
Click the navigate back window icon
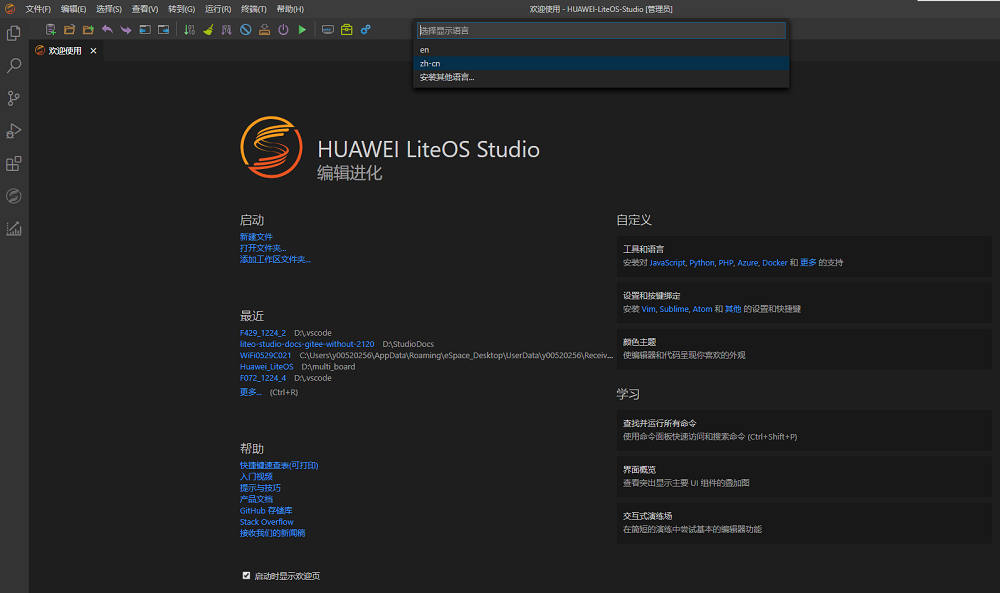[145, 29]
